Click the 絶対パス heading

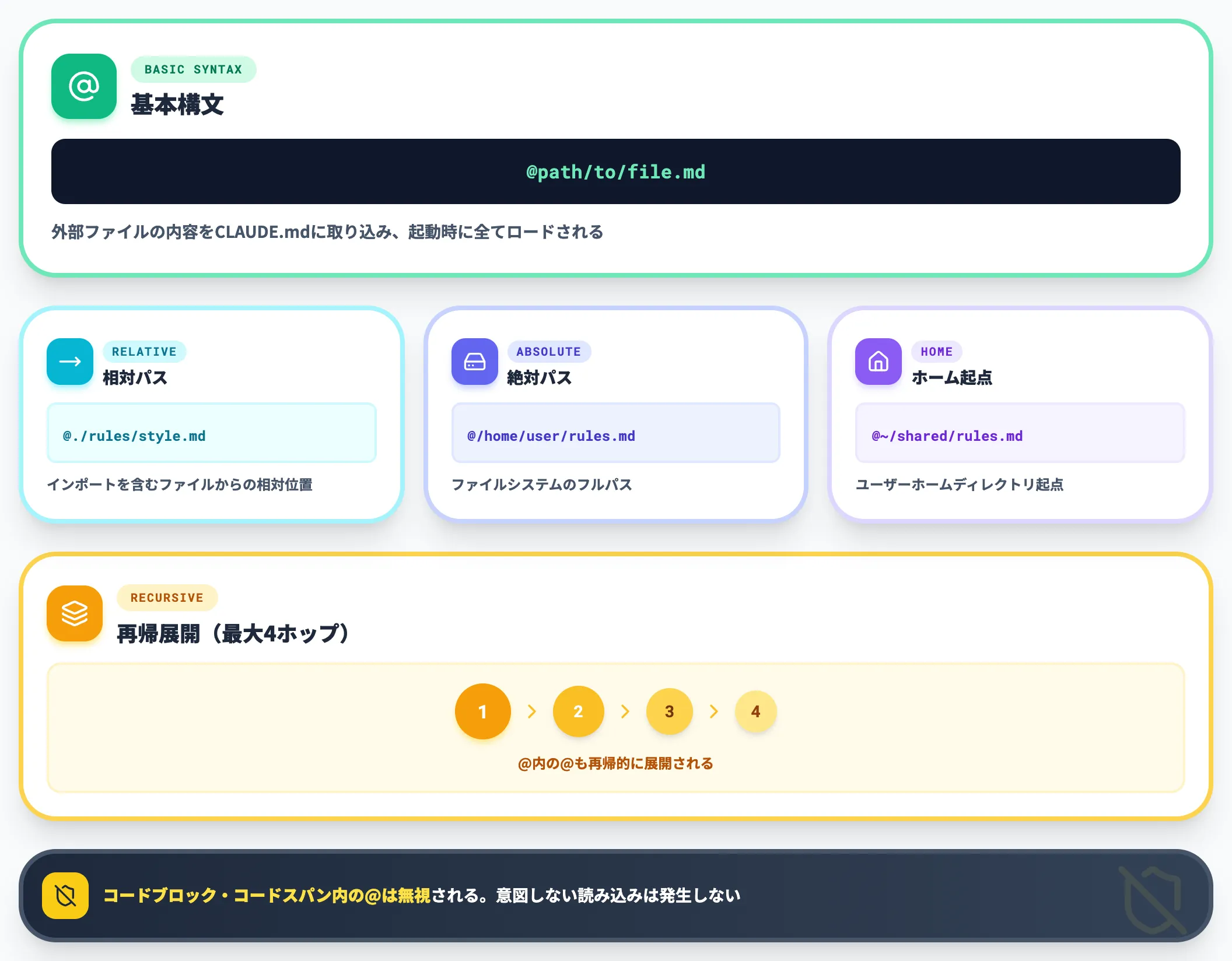(540, 378)
